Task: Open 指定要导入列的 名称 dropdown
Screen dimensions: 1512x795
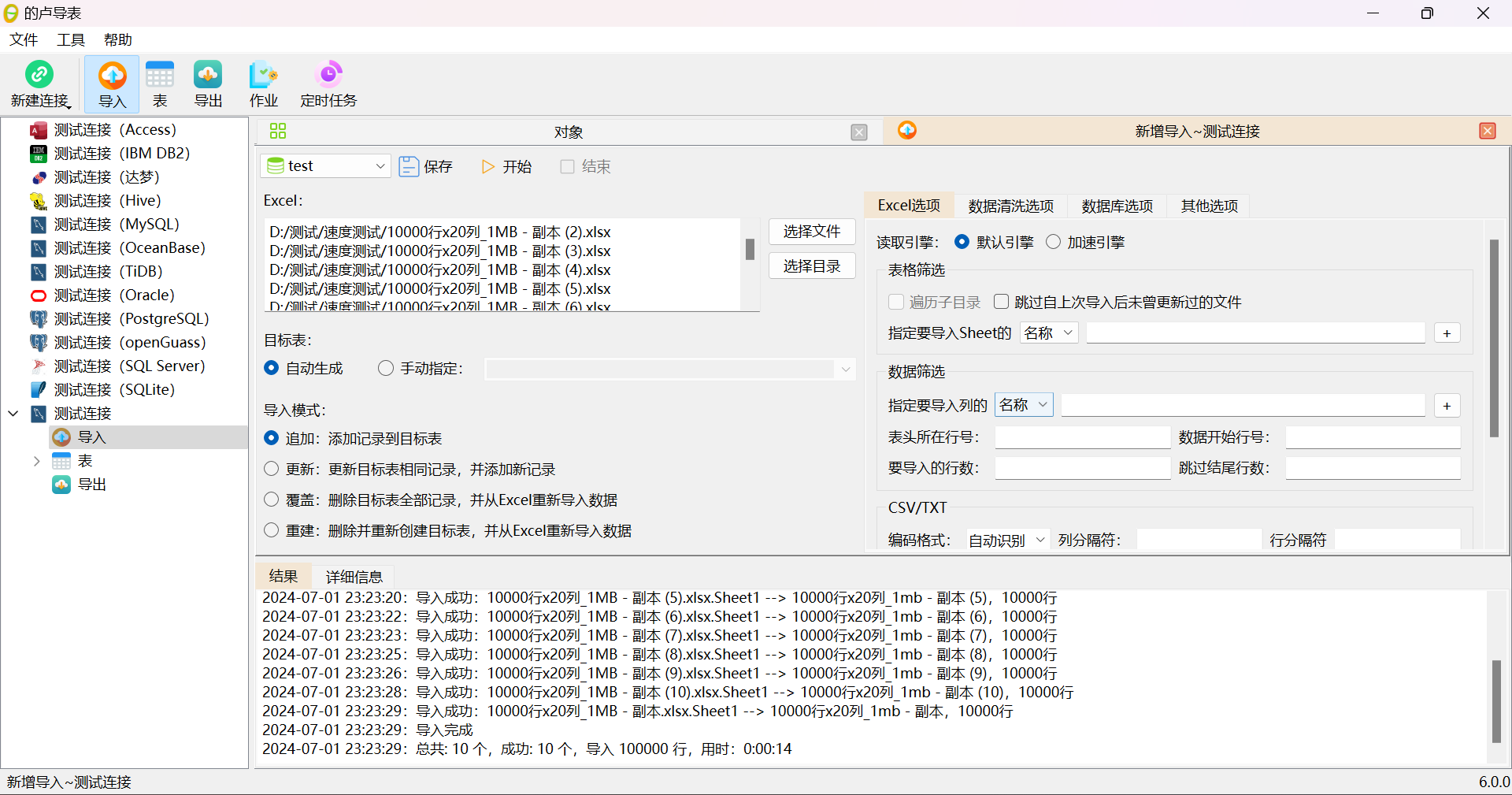Action: point(1024,405)
